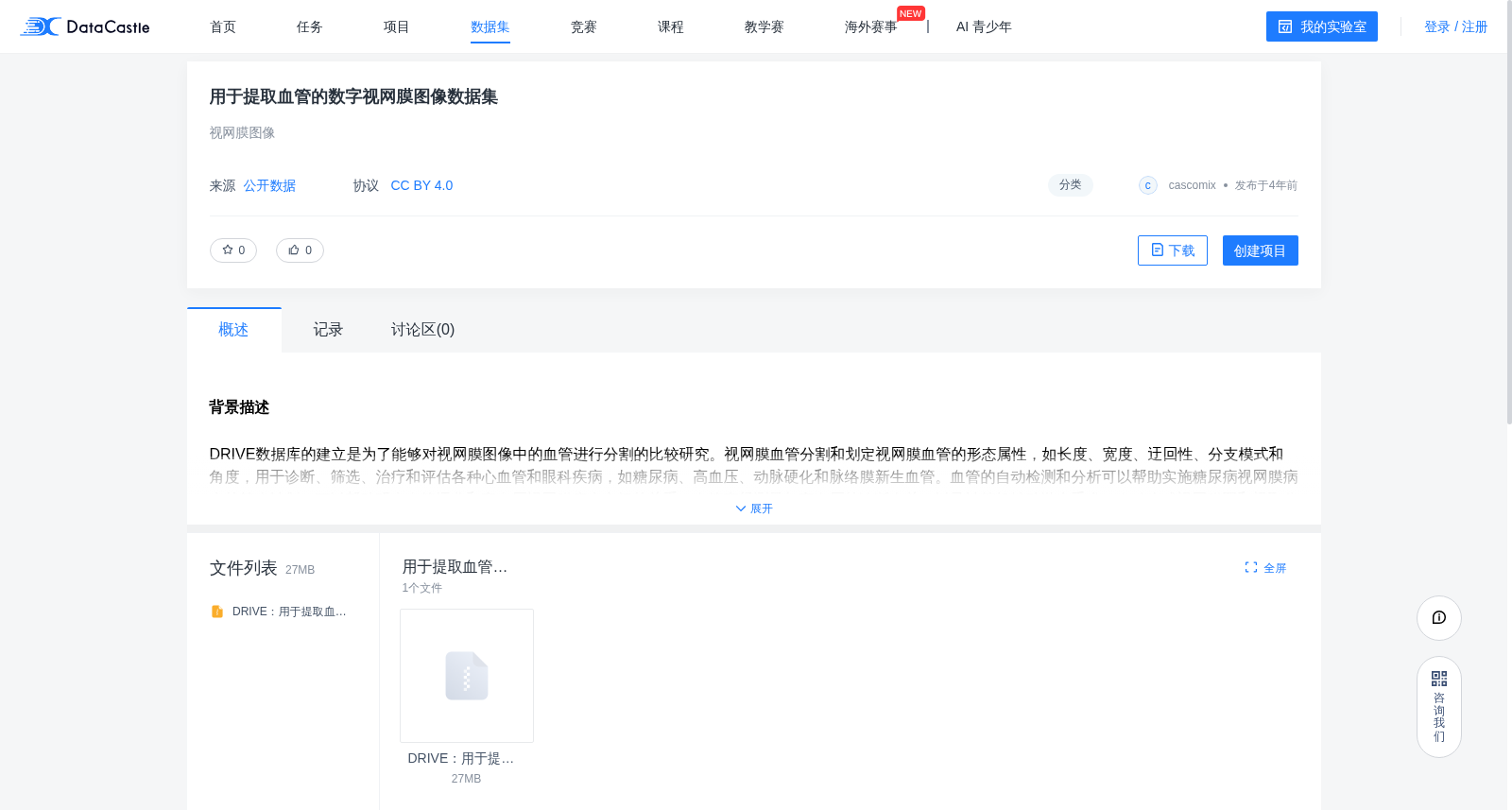Select DRIVE file in 文件列表
1512x810 pixels.
click(x=279, y=612)
